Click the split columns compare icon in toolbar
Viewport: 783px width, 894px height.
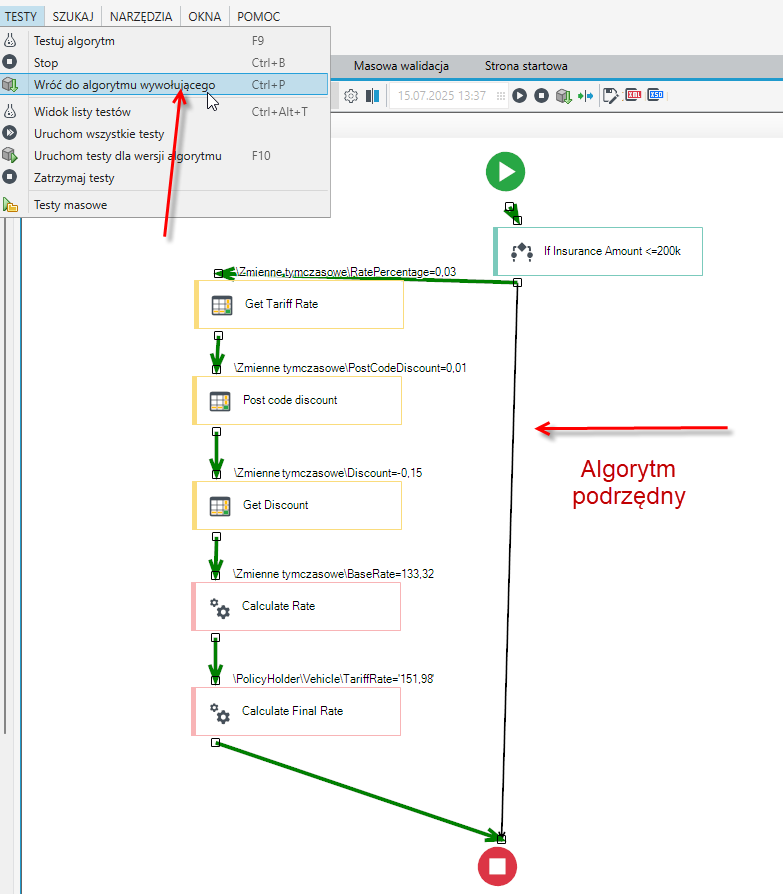tap(372, 96)
